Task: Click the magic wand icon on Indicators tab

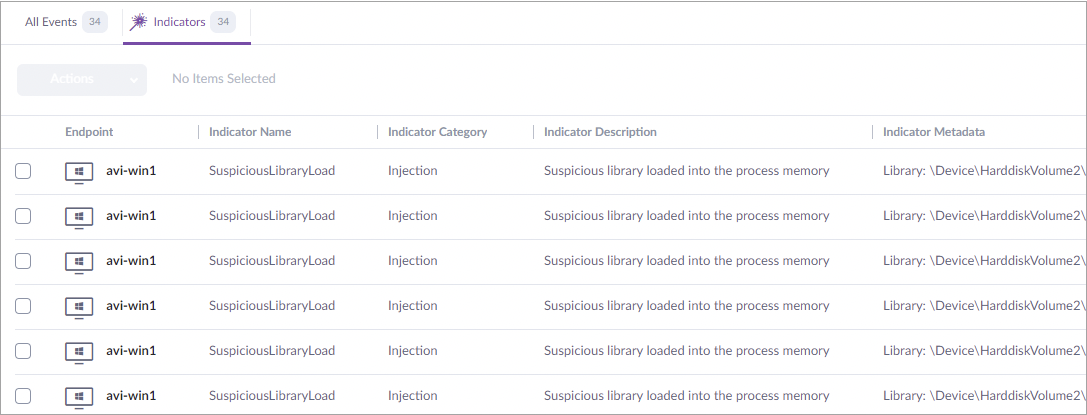Action: click(139, 22)
